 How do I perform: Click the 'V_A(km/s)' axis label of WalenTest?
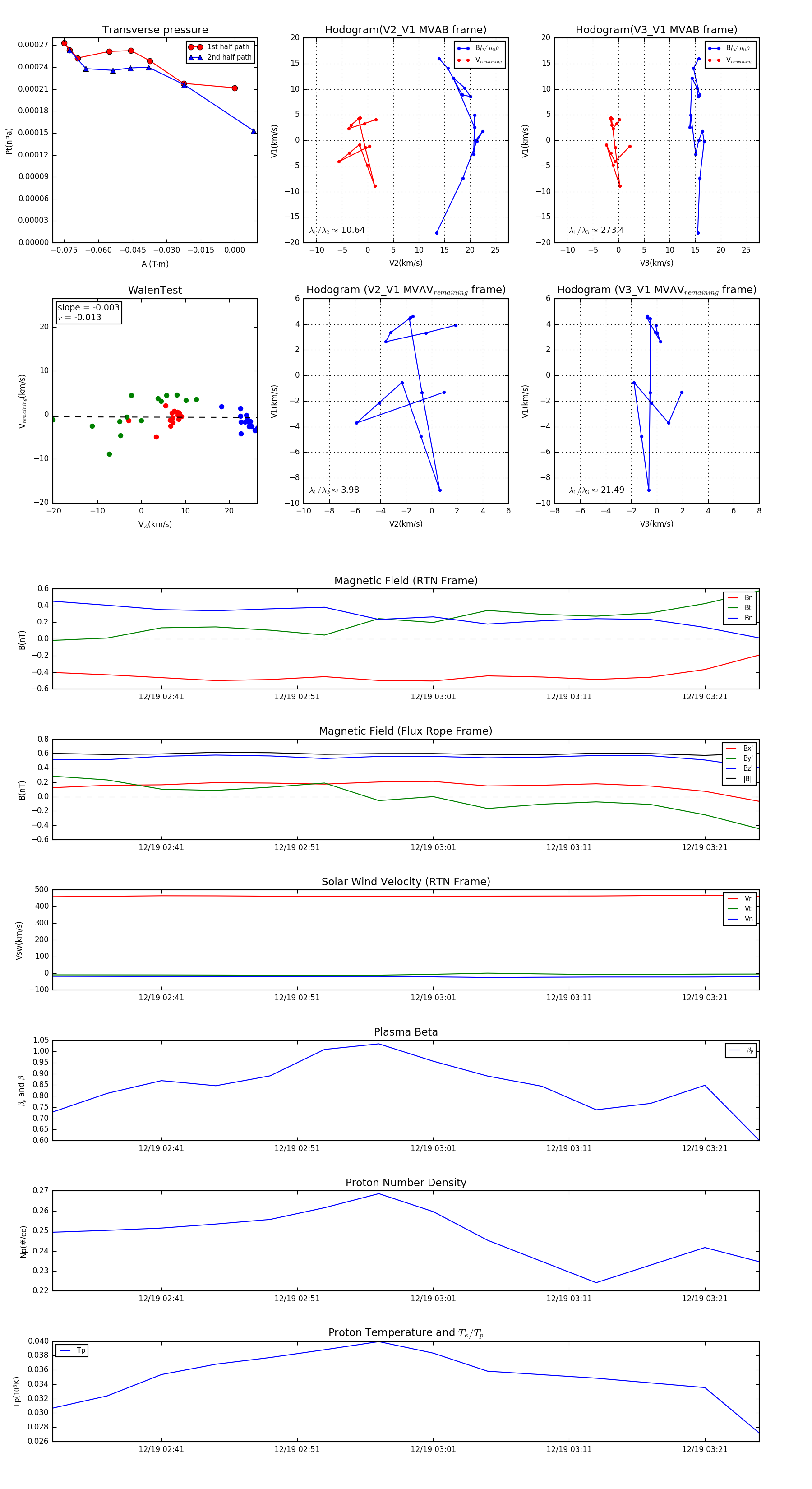click(x=155, y=524)
